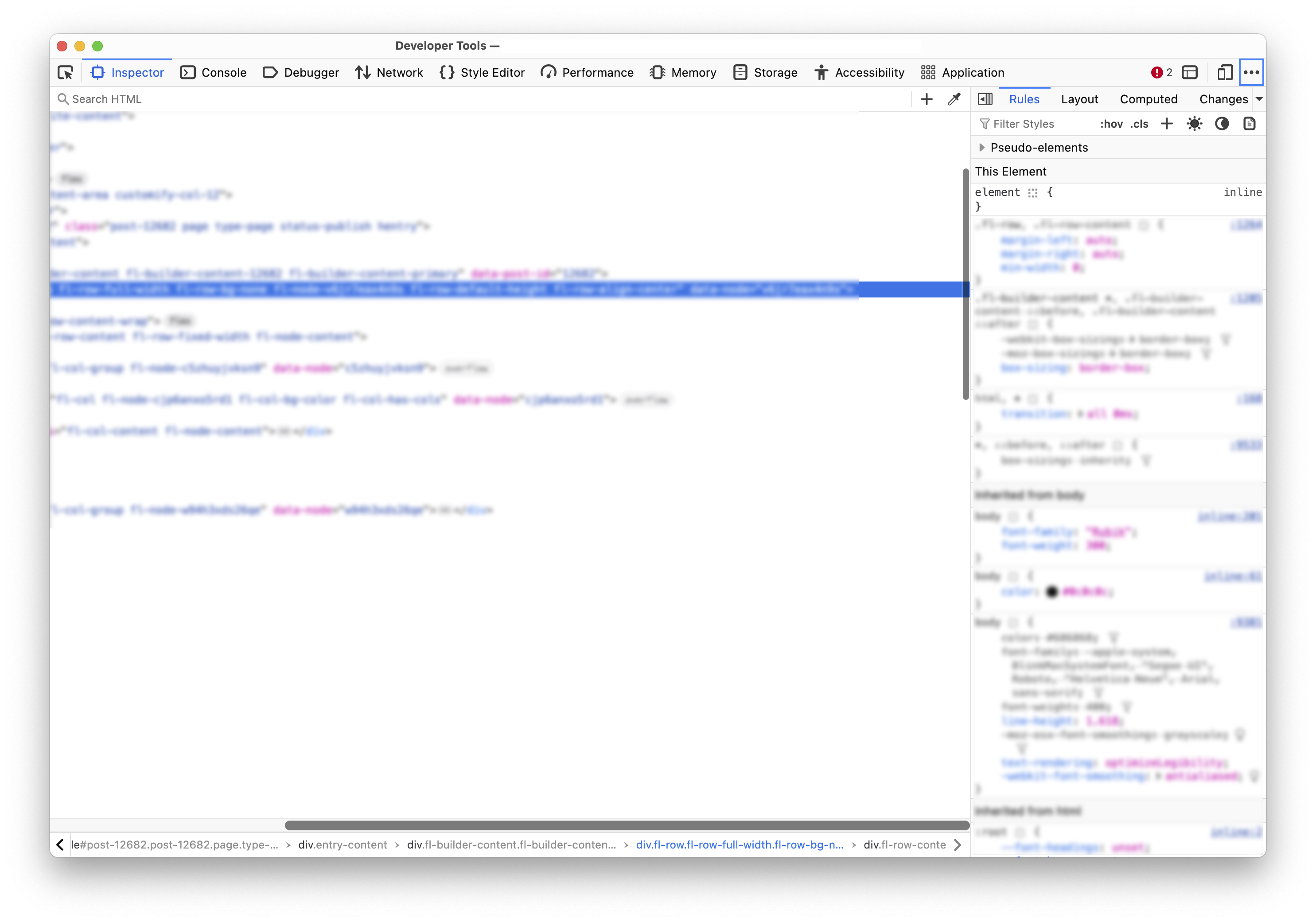Select the div.fl-builder-content breadcrumb
This screenshot has width=1316, height=923.
tap(511, 845)
